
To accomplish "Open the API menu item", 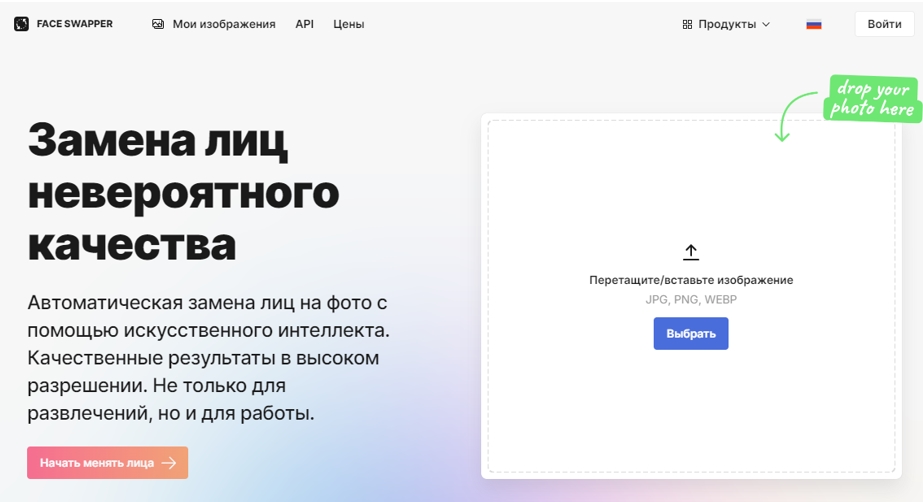I will pos(304,24).
